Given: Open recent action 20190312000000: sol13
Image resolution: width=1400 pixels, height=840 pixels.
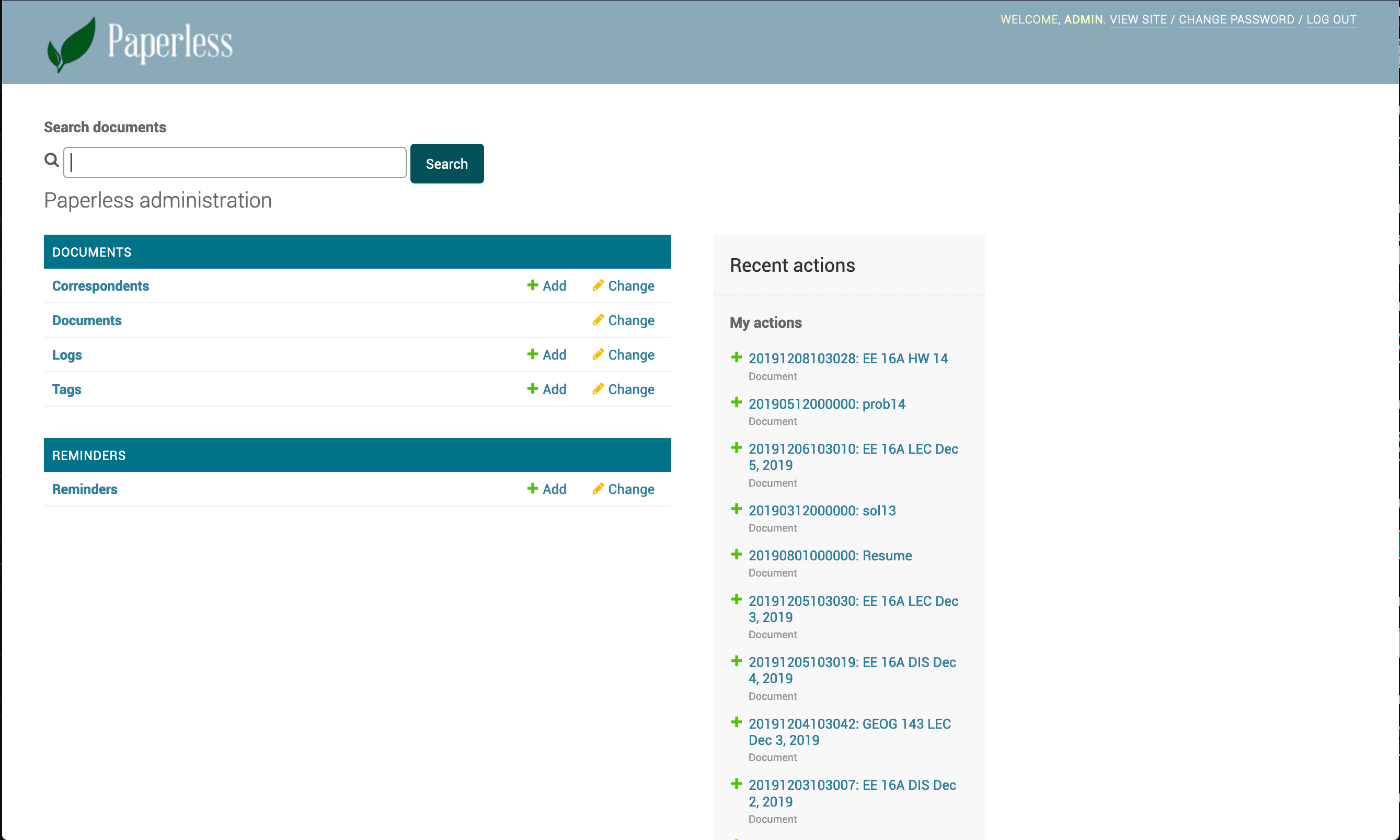Looking at the screenshot, I should click(x=822, y=510).
